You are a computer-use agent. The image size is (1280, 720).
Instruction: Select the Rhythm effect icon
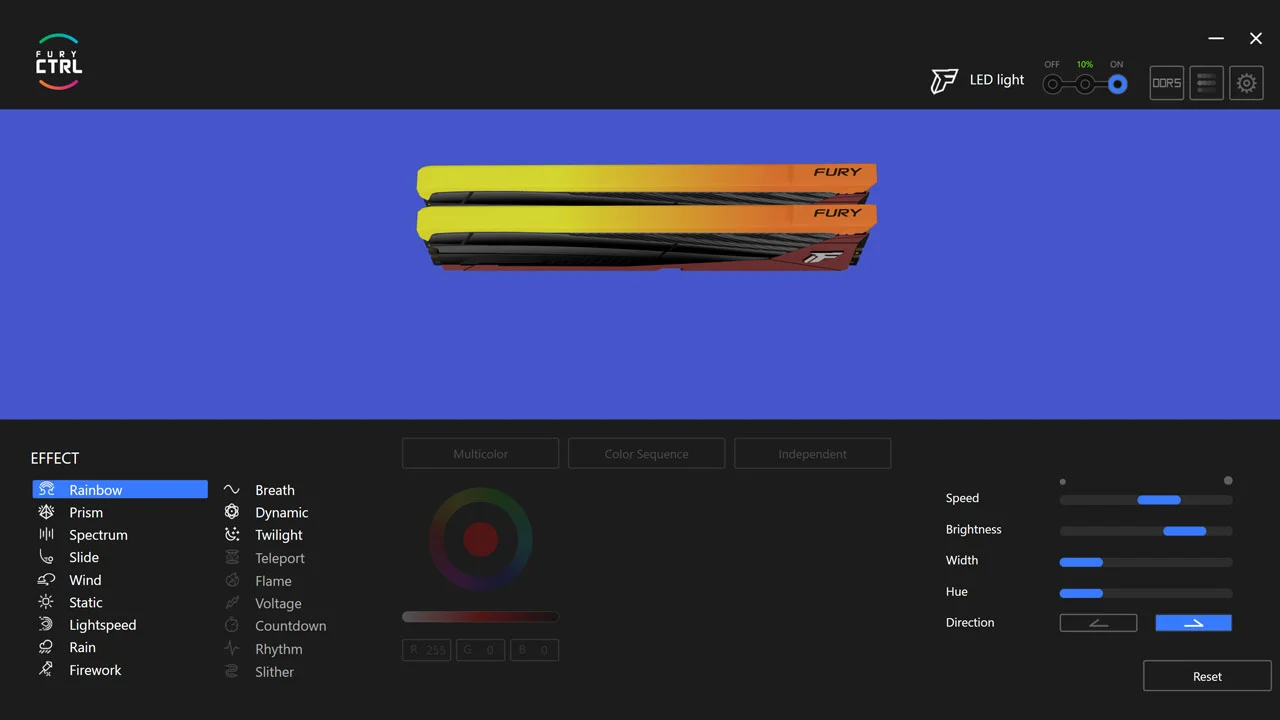(x=231, y=648)
